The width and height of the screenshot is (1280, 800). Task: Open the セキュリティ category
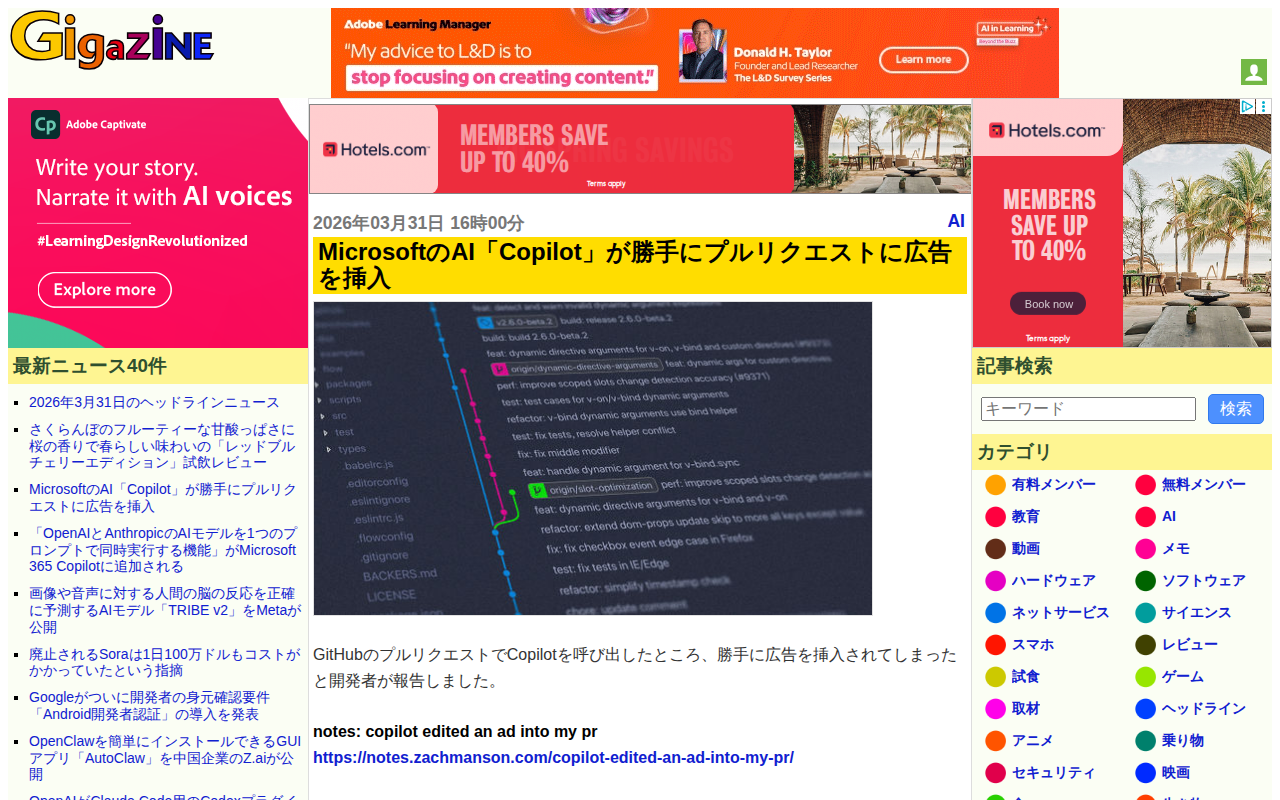coord(1054,773)
